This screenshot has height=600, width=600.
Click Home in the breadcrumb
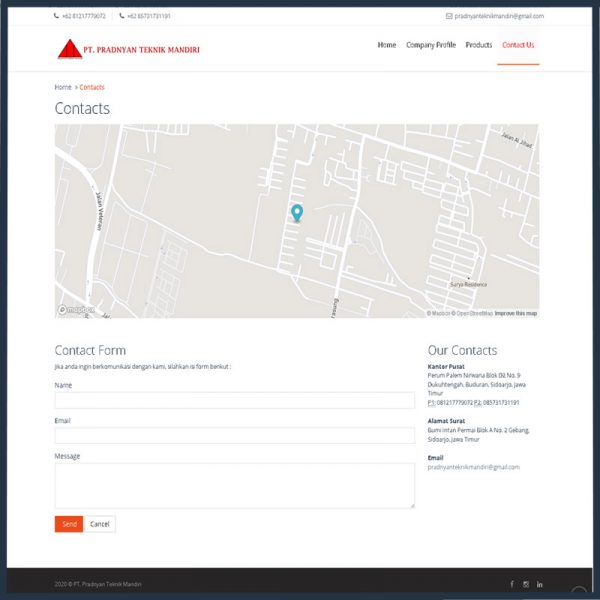(63, 87)
